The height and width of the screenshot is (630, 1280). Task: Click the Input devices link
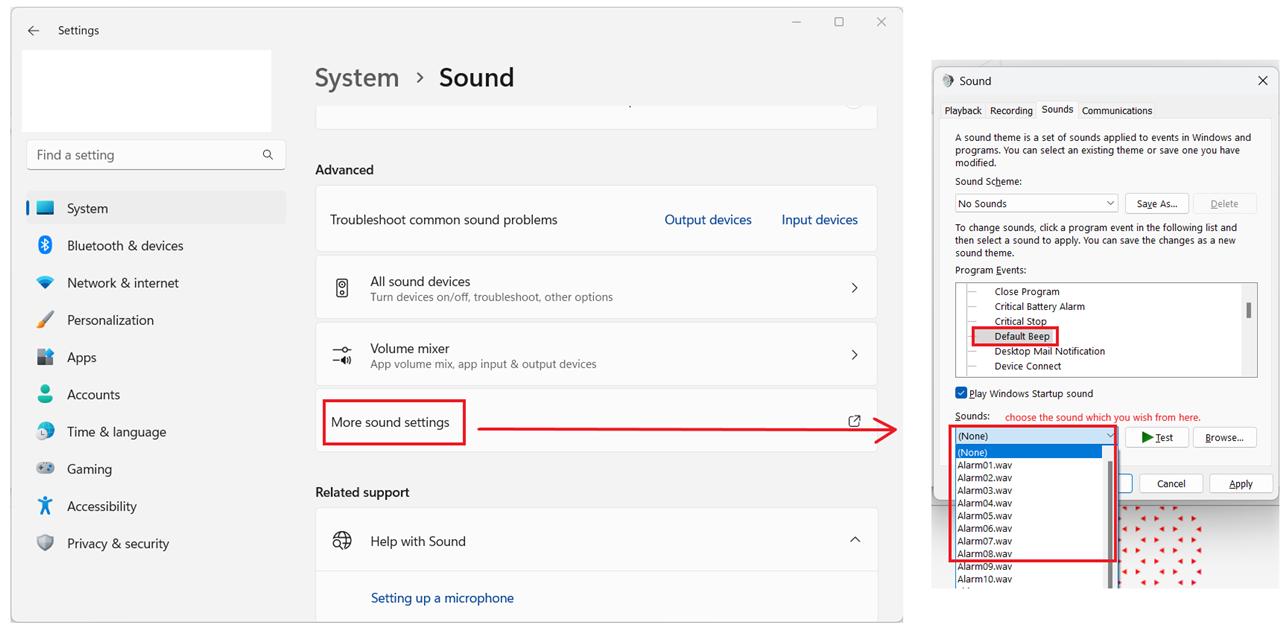coord(820,220)
